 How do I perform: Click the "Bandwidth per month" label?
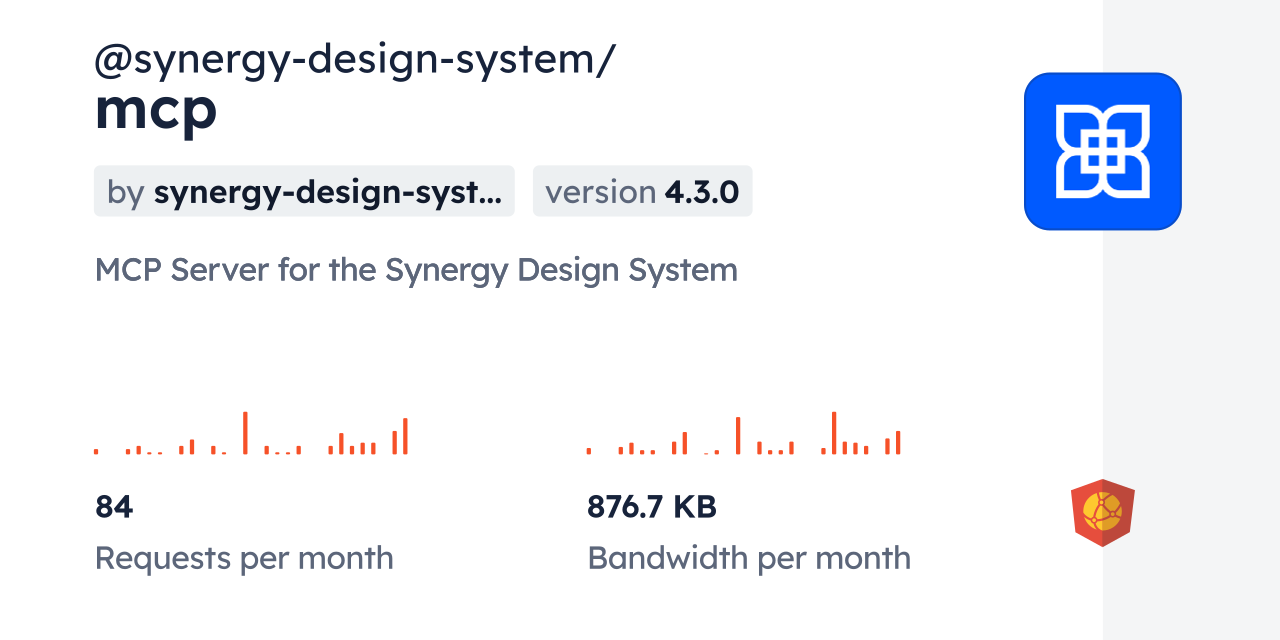[749, 558]
